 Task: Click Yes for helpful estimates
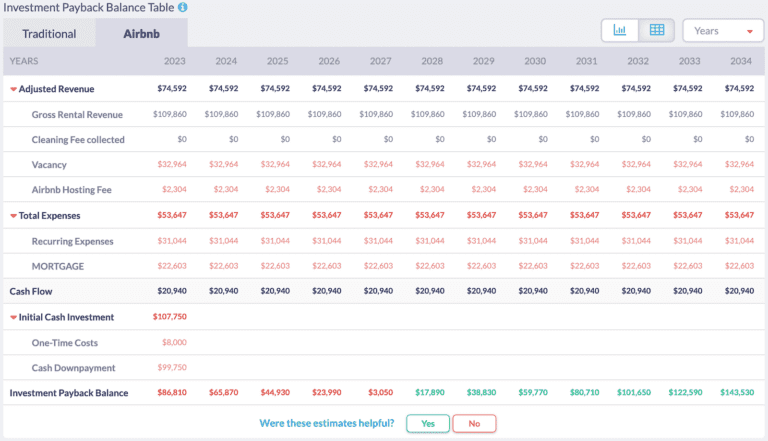click(x=427, y=423)
